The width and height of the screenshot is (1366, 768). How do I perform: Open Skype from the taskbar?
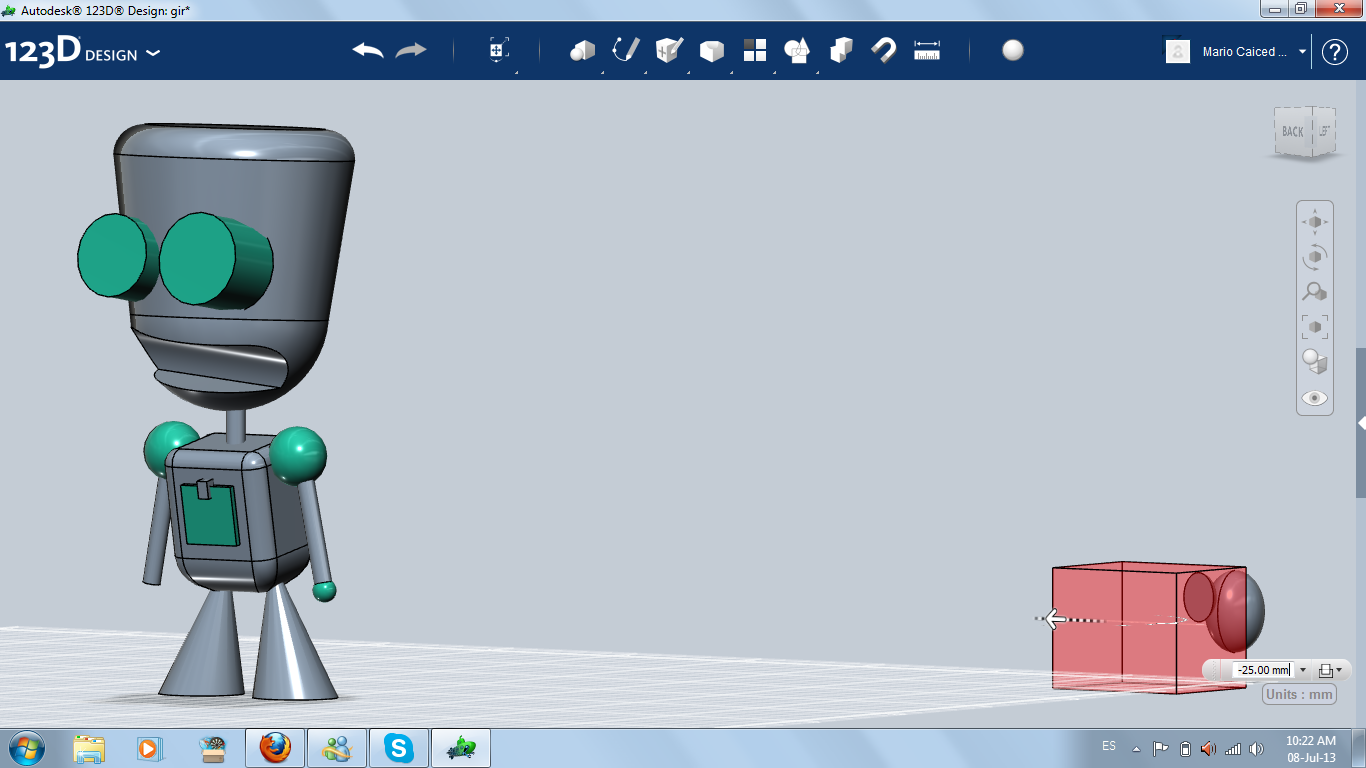point(399,748)
